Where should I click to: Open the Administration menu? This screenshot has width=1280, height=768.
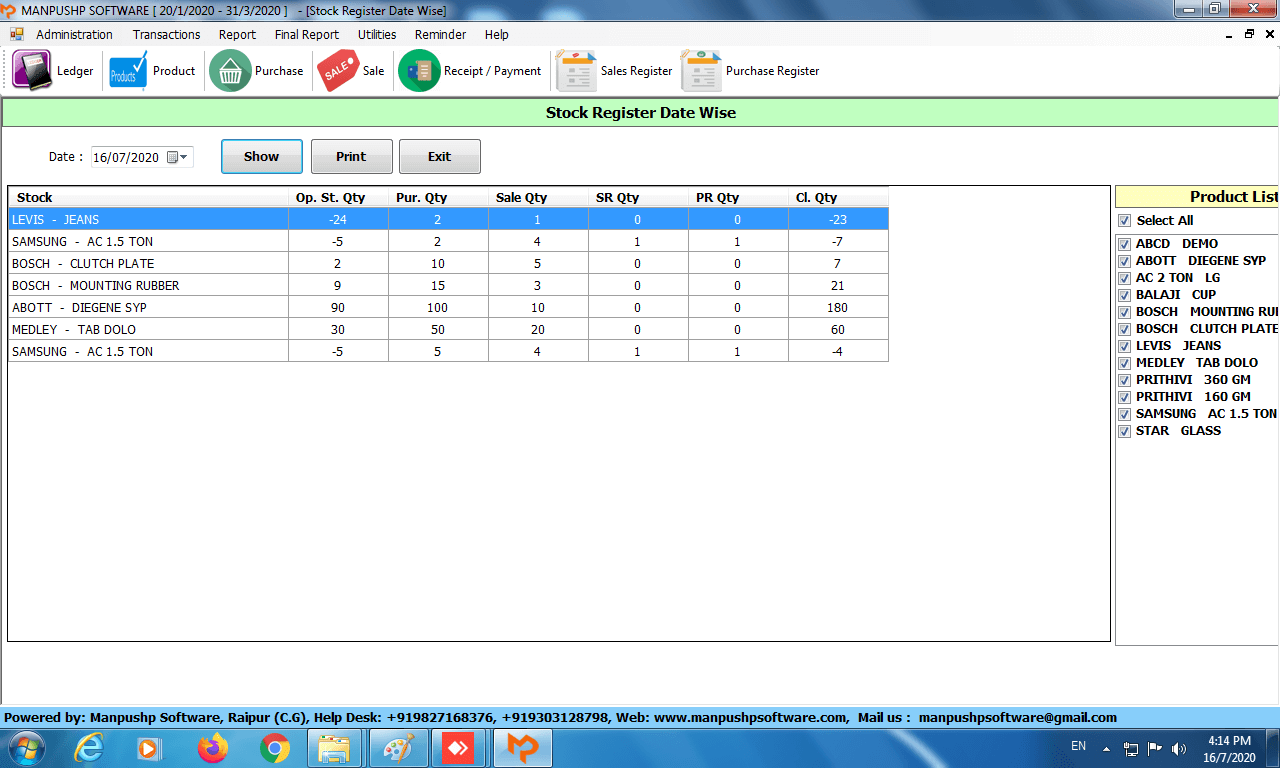click(x=74, y=34)
